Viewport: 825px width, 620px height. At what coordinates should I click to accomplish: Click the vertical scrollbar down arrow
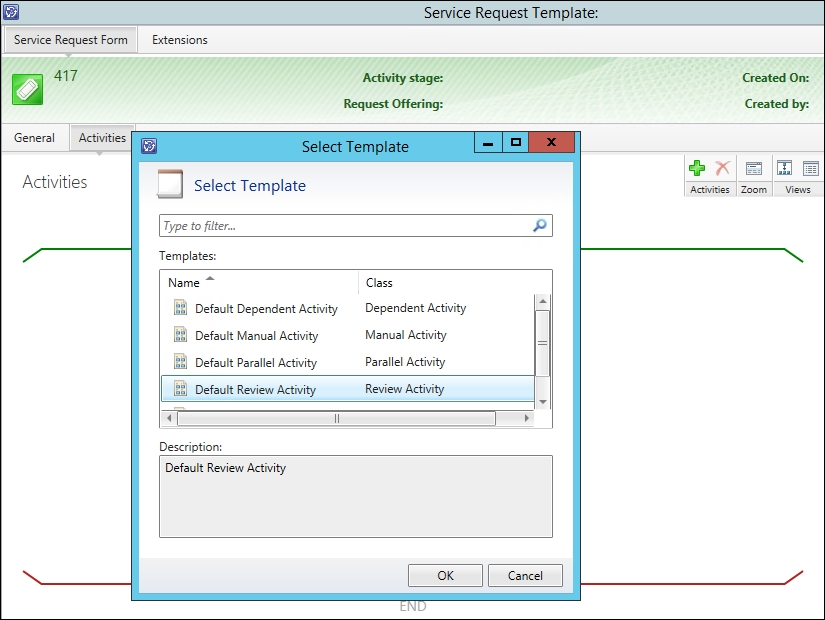(542, 402)
